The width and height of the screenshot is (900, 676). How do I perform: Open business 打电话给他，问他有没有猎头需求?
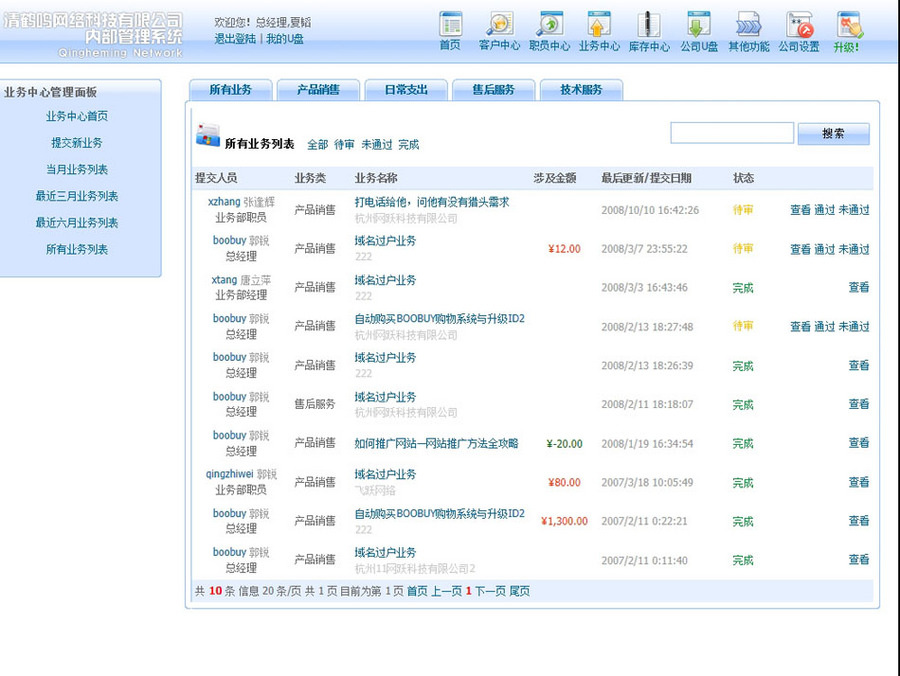coord(432,203)
